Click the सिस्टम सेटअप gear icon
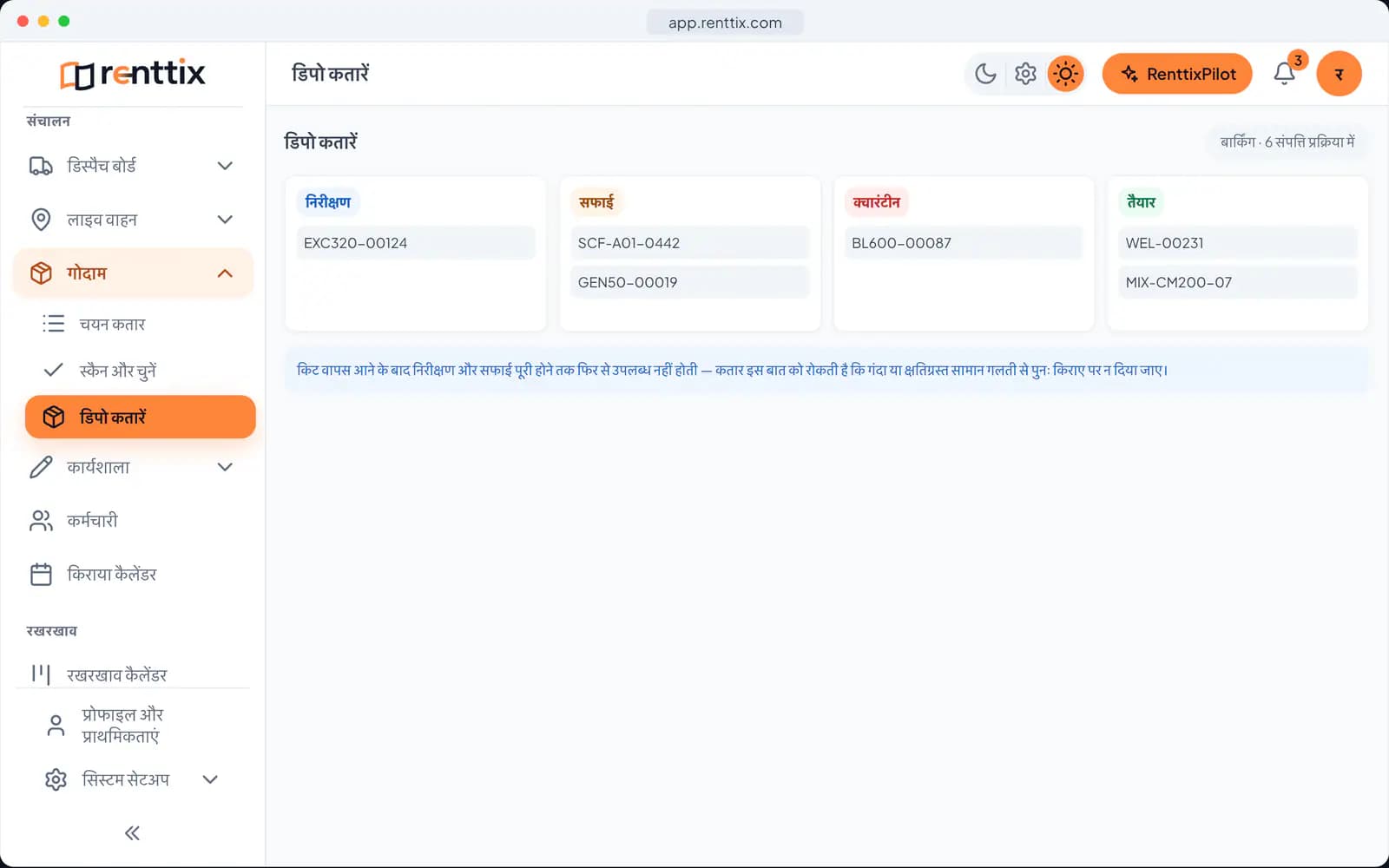 click(x=56, y=779)
